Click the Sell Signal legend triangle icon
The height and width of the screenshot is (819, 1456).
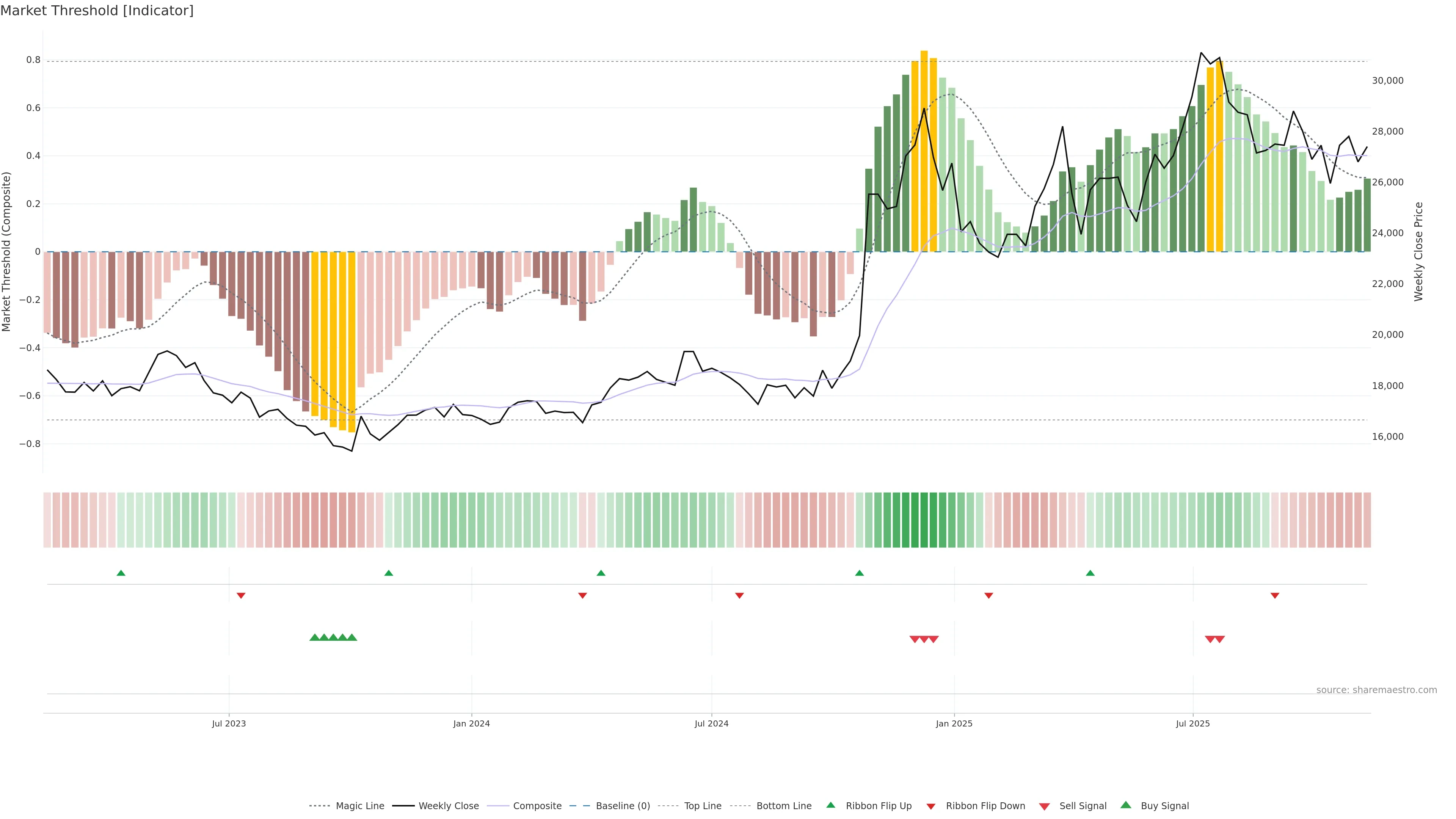pos(1044,806)
